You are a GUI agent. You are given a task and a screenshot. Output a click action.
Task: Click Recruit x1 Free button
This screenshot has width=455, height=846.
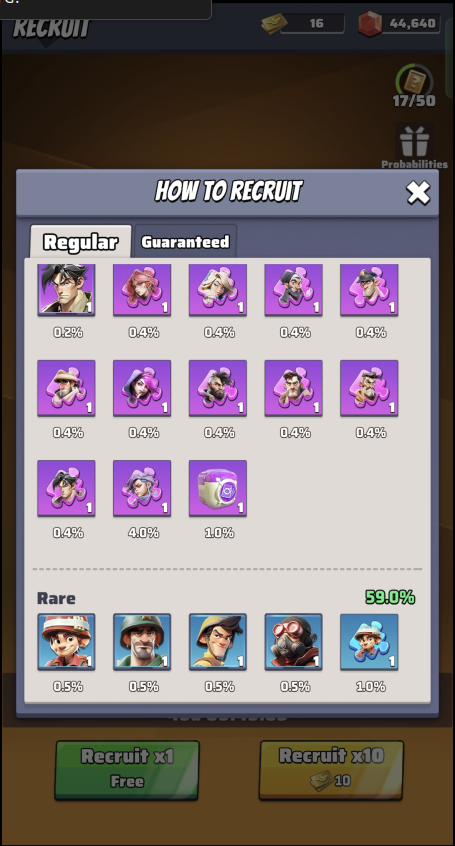[x=127, y=770]
